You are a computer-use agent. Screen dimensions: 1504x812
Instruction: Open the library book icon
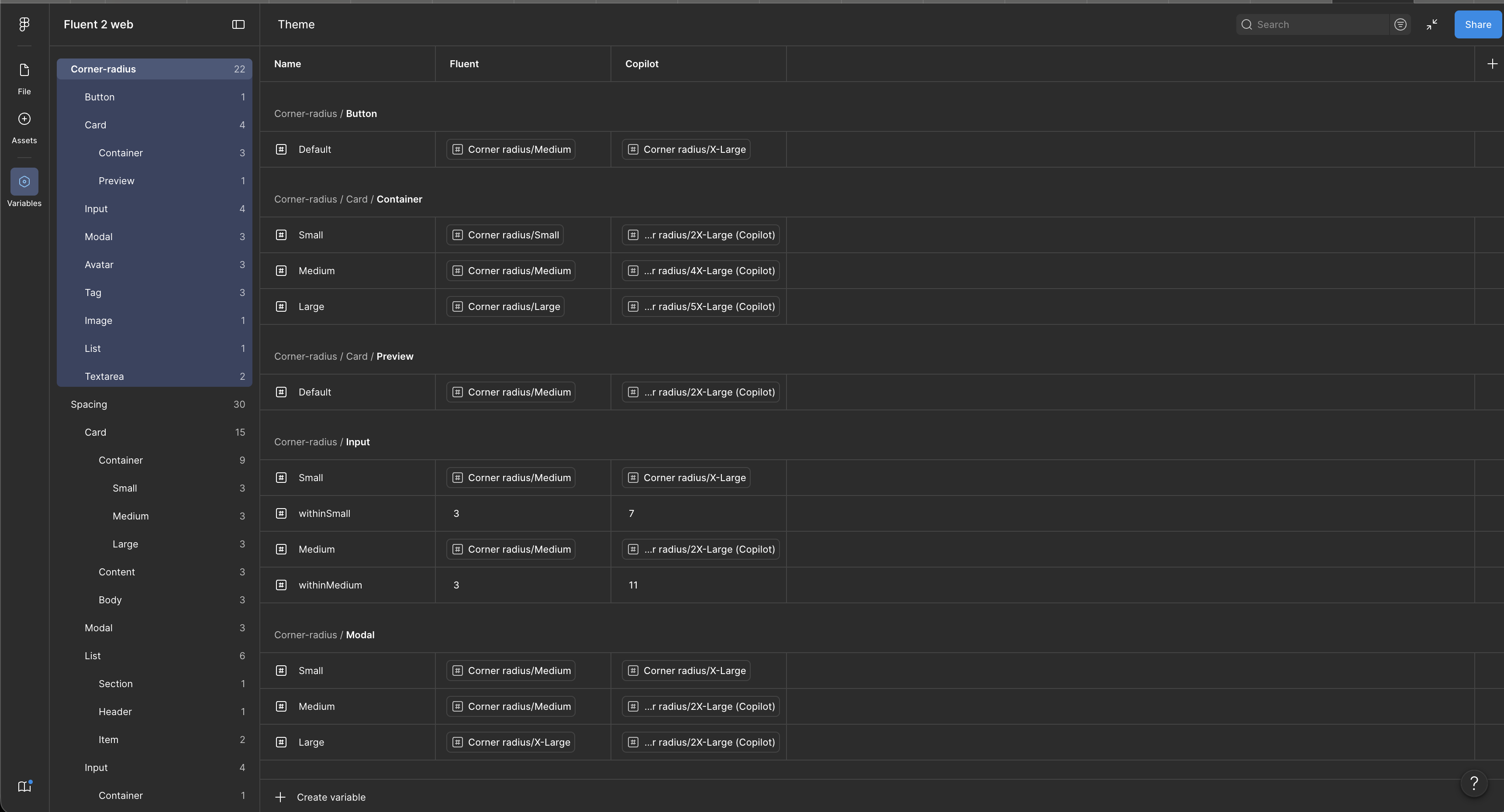coord(24,786)
